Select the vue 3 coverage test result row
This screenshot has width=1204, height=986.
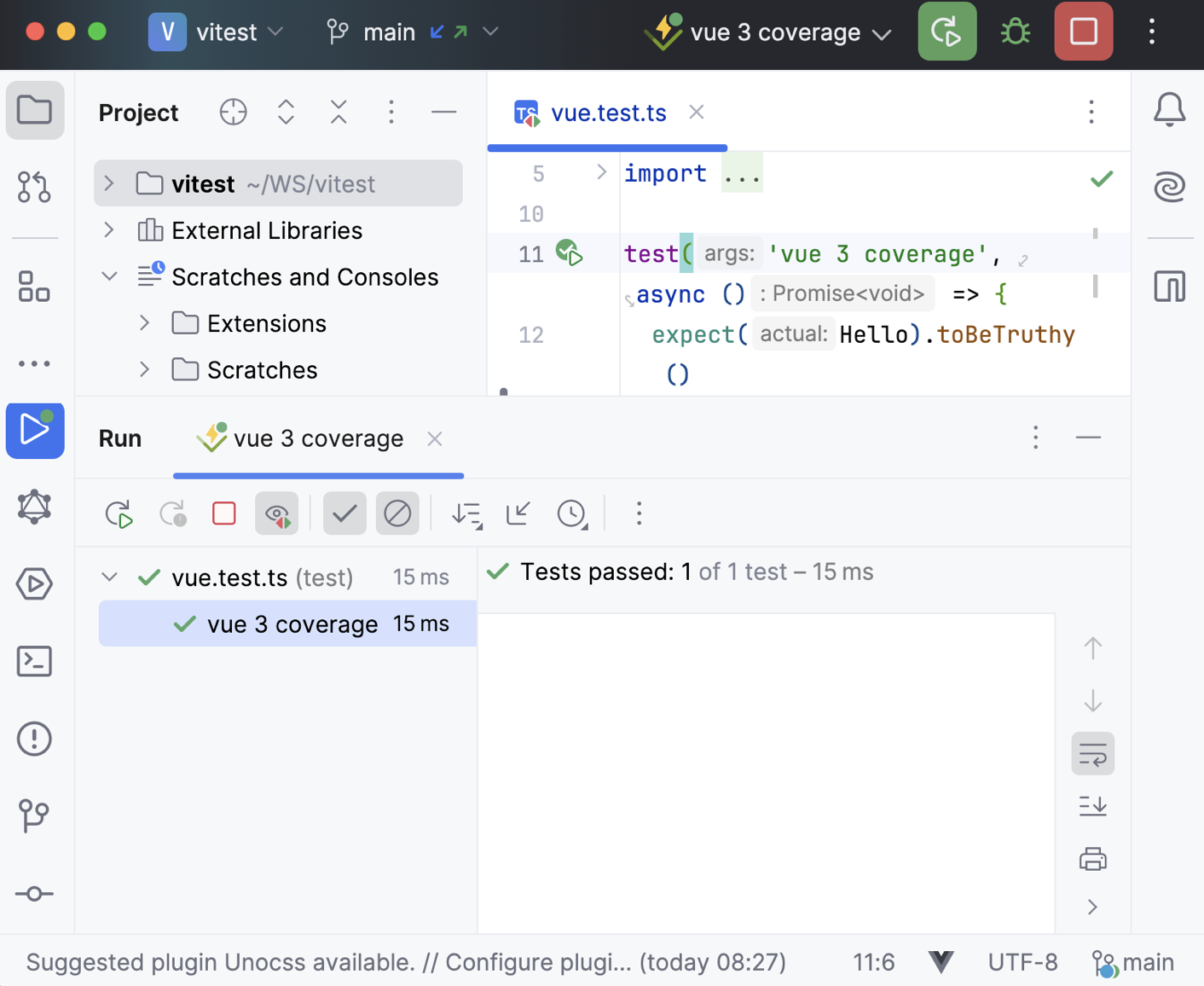click(x=292, y=624)
